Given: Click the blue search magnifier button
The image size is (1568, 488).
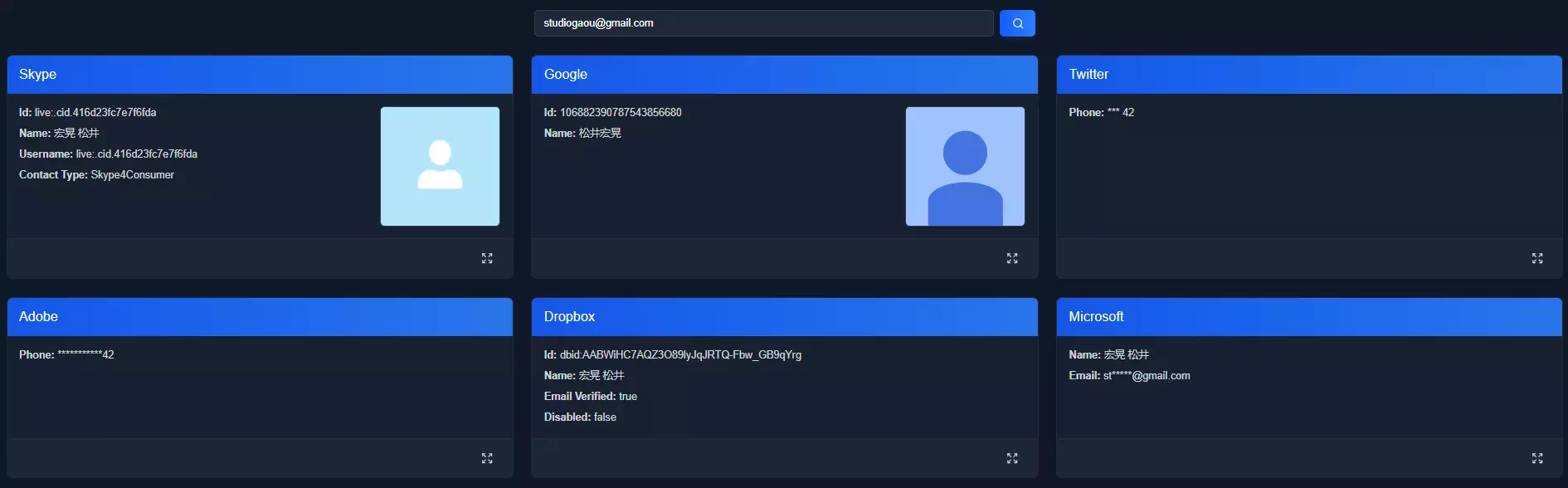Looking at the screenshot, I should [x=1017, y=23].
